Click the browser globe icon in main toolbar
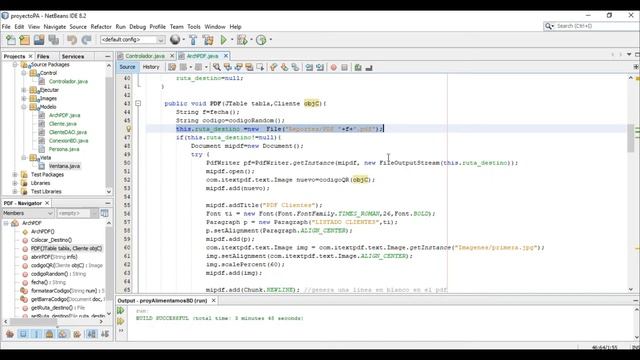640x360 pixels. point(175,40)
